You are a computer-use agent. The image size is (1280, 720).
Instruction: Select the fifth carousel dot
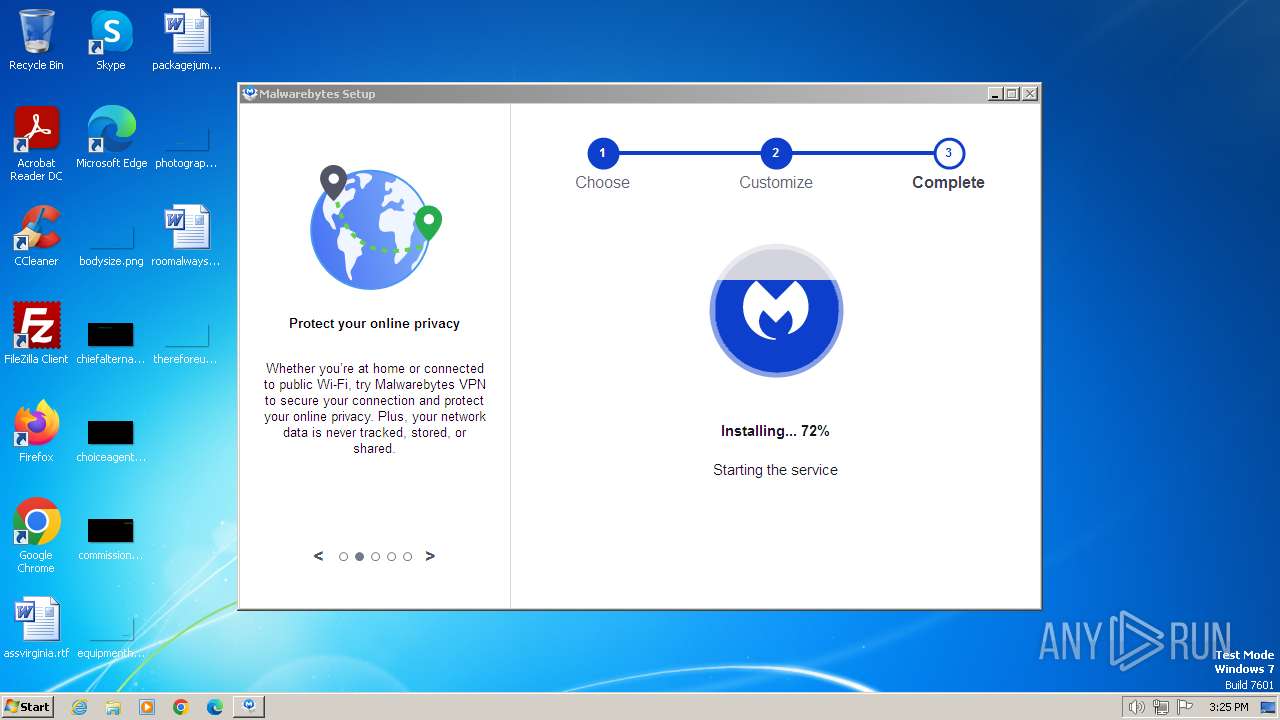[407, 557]
